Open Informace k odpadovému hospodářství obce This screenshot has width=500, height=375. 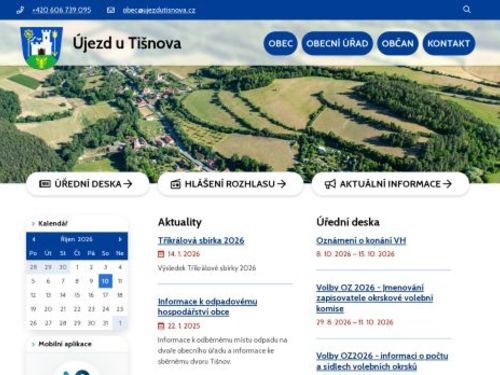pyautogui.click(x=207, y=307)
